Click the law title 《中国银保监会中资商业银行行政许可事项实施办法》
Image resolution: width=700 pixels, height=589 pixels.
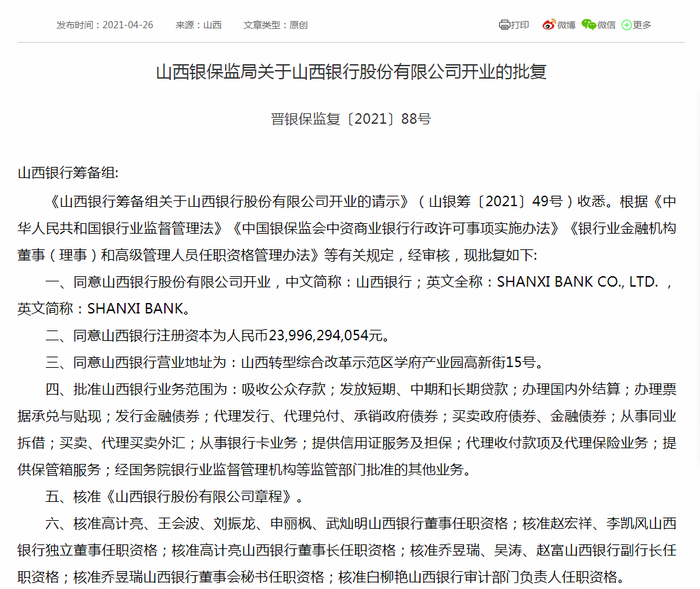(395, 228)
